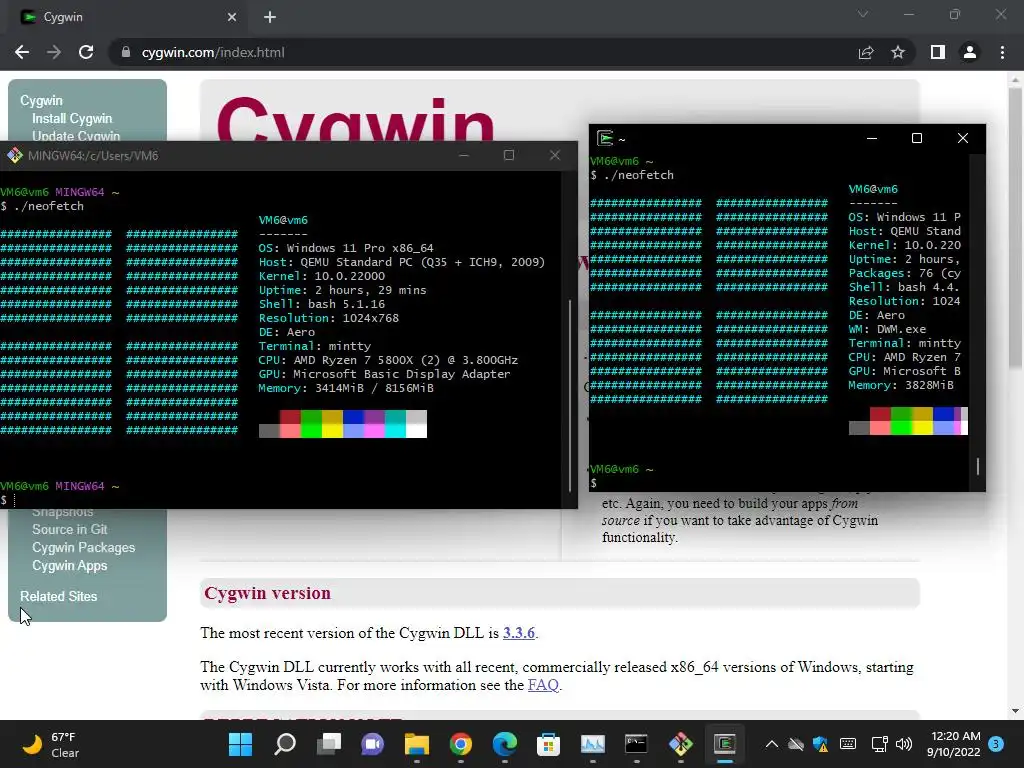
Task: Open the touch keyboard tray icon
Action: click(x=848, y=744)
